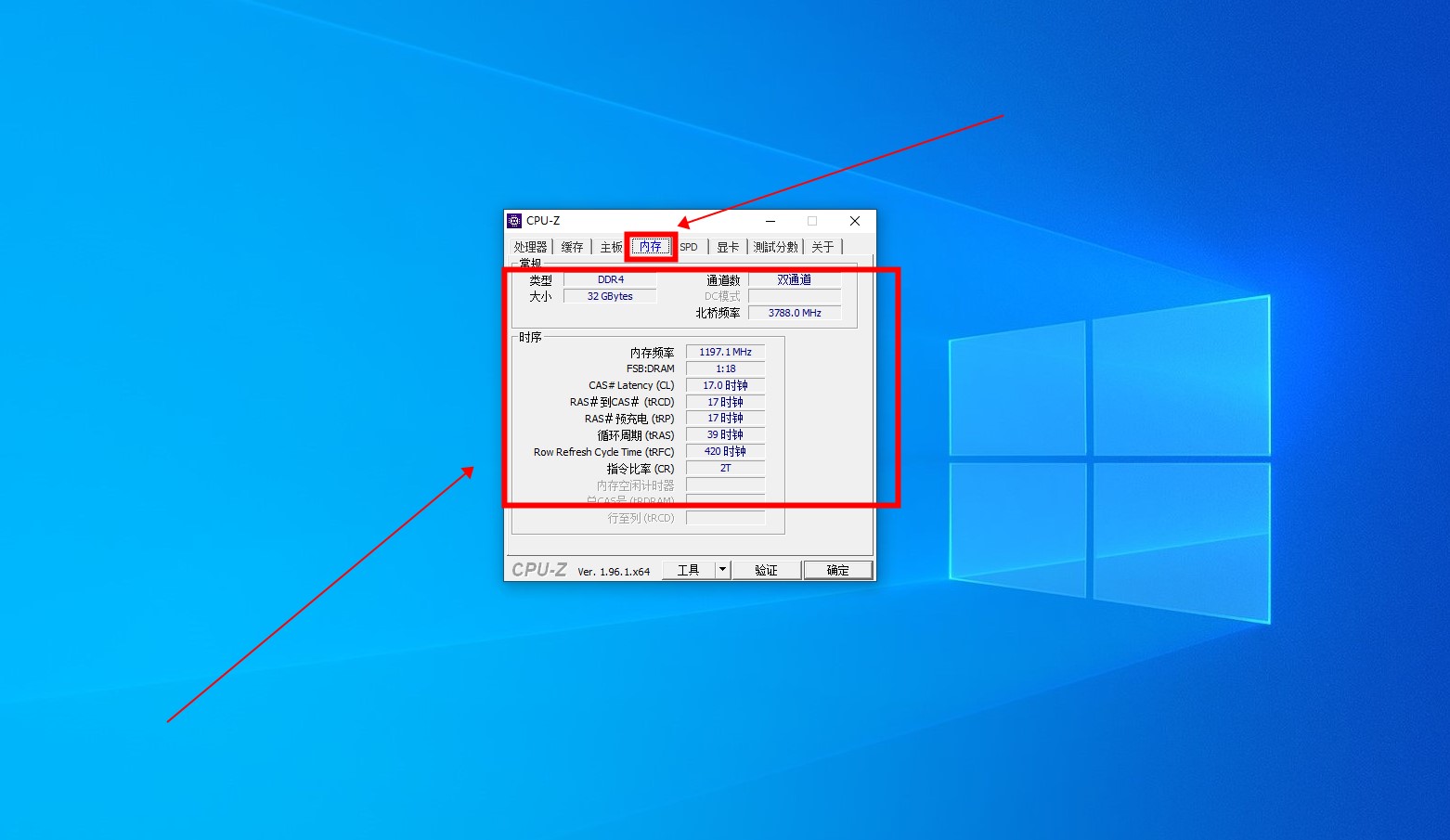Image resolution: width=1450 pixels, height=840 pixels.
Task: Open the 缓存 tab
Action: (572, 247)
